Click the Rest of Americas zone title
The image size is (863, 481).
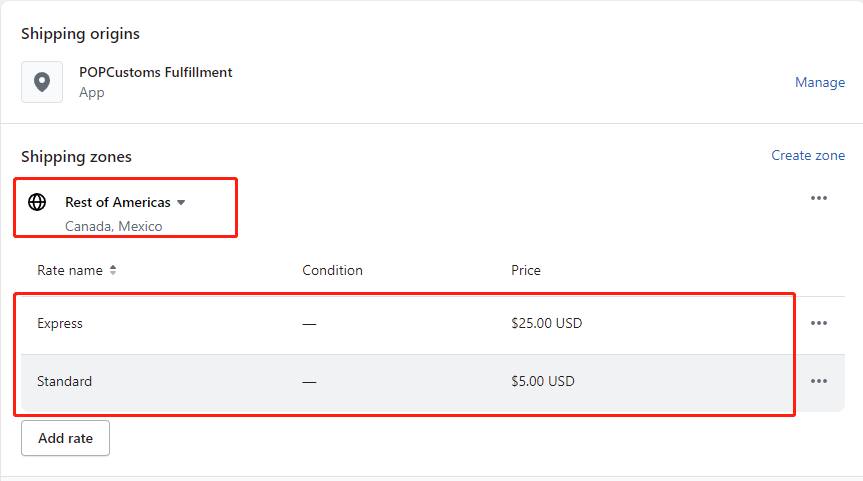pyautogui.click(x=118, y=202)
